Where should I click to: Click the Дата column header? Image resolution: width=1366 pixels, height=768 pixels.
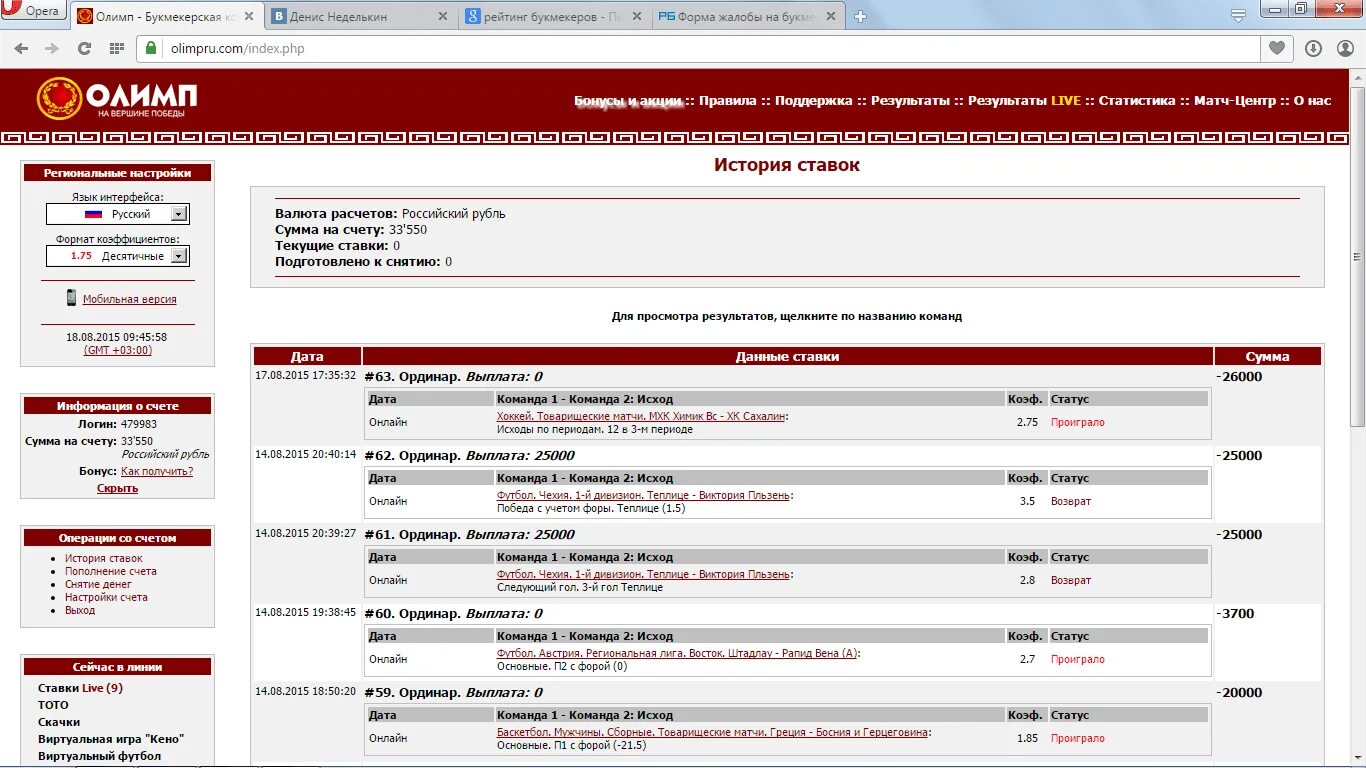(x=307, y=356)
